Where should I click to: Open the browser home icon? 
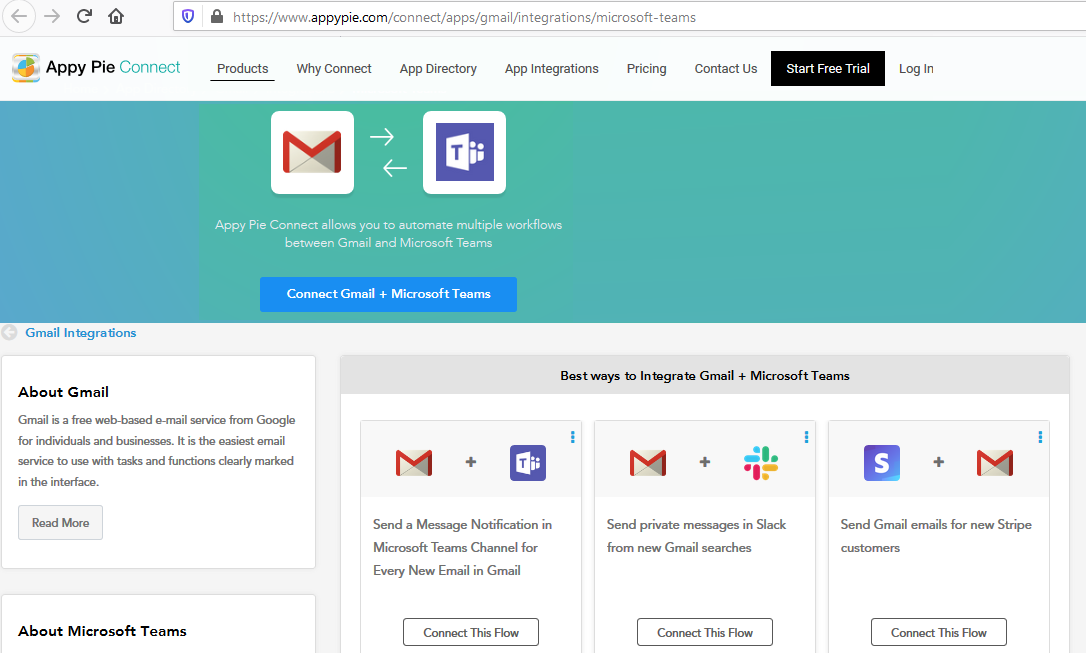(x=116, y=17)
